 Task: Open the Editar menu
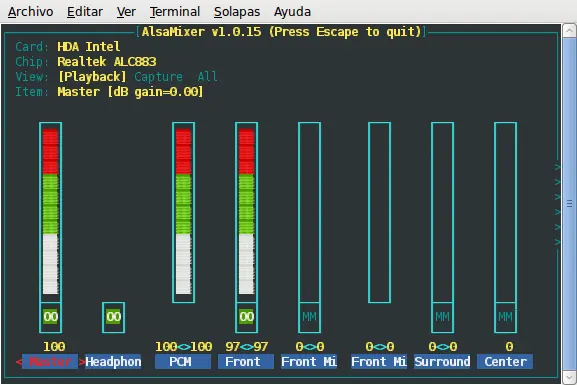pyautogui.click(x=85, y=12)
